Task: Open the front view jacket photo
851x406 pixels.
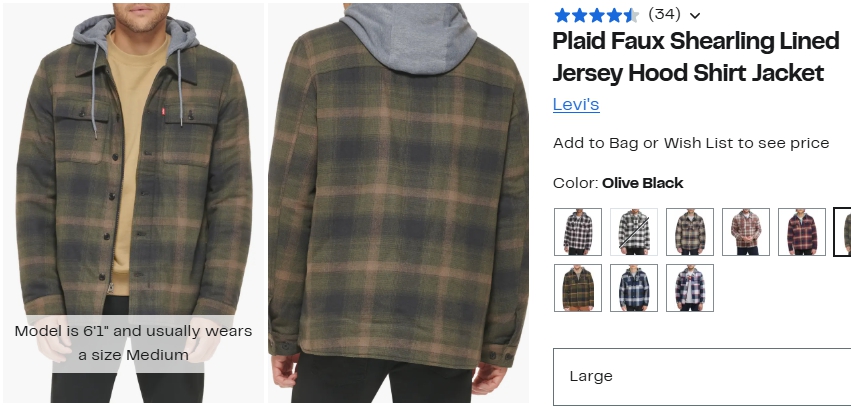Action: pos(134,203)
